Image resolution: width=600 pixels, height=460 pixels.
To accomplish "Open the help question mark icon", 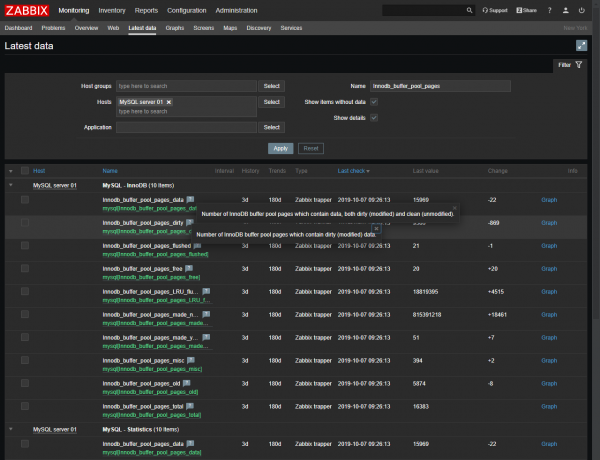I will (x=549, y=10).
